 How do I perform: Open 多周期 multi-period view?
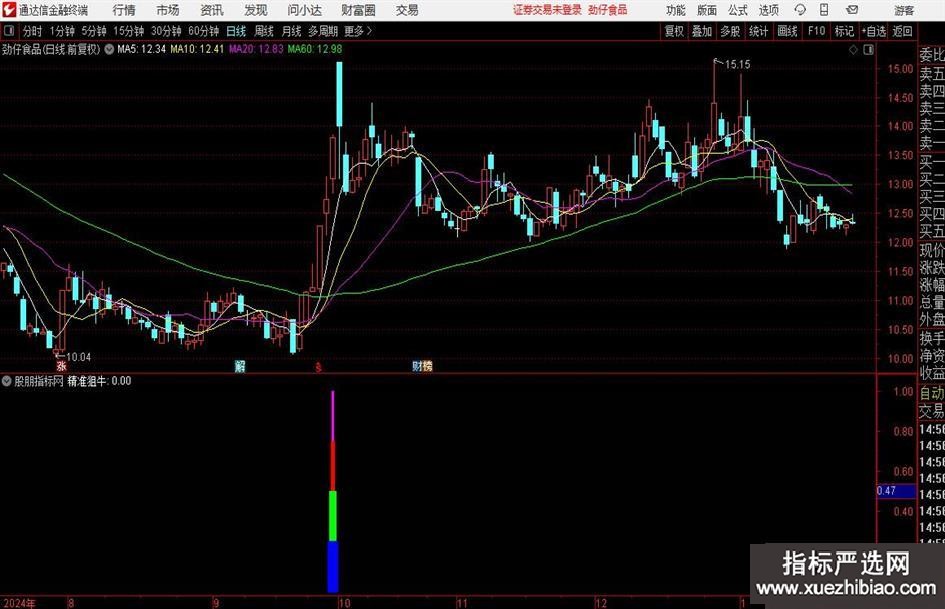point(323,31)
